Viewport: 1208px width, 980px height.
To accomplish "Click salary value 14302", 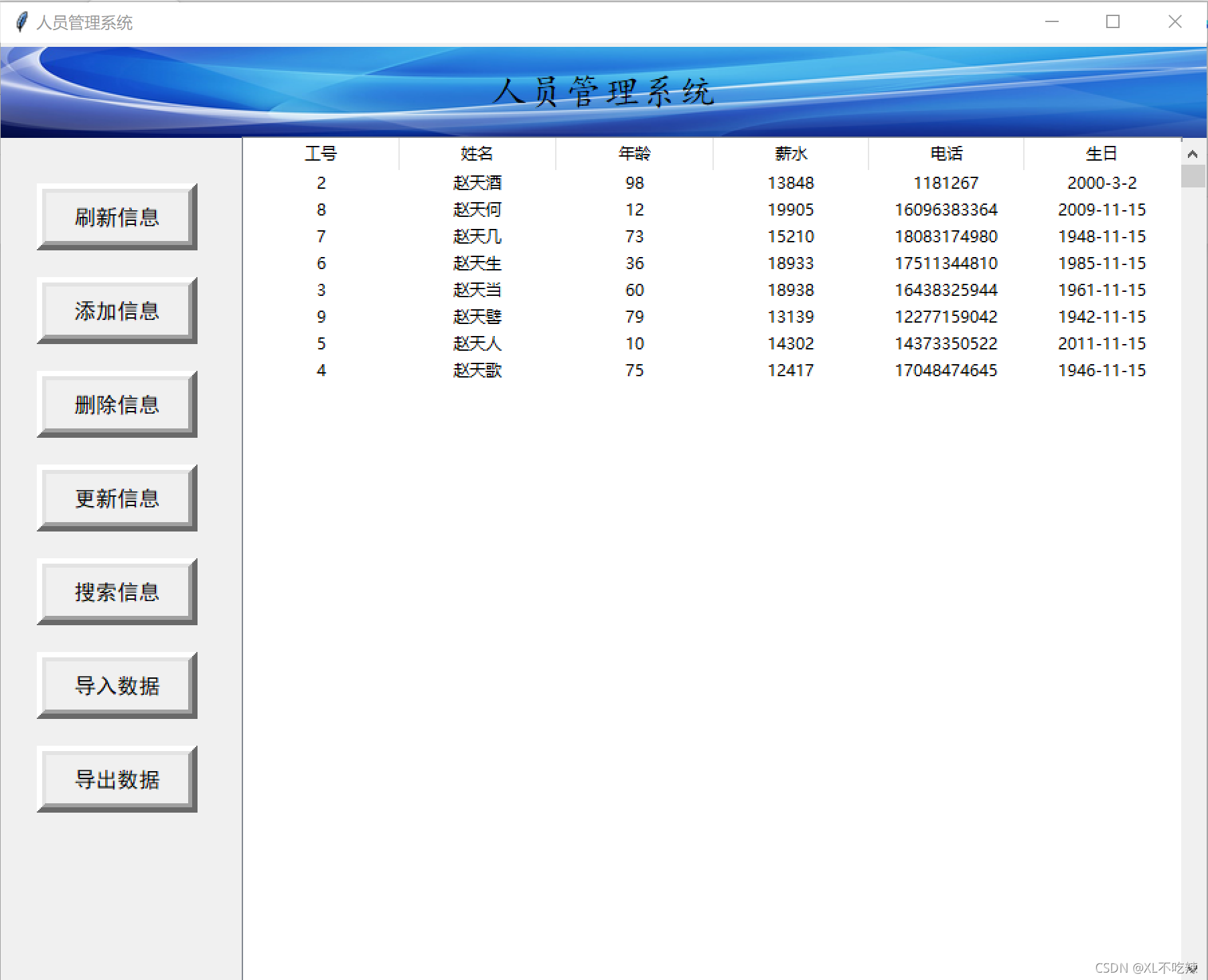I will 791,343.
